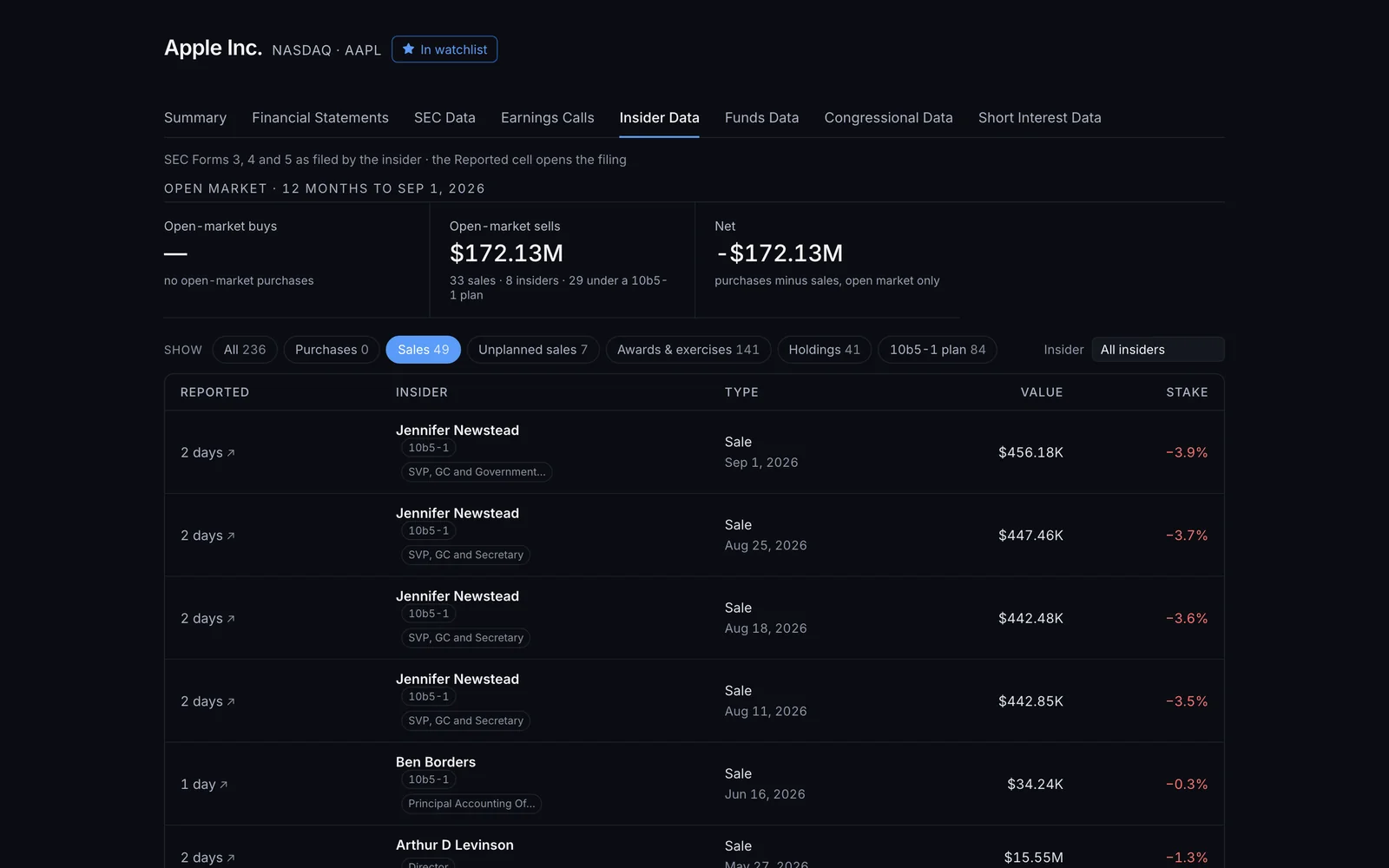Image resolution: width=1389 pixels, height=868 pixels.
Task: Switch to Financial Statements tab
Action: (320, 118)
